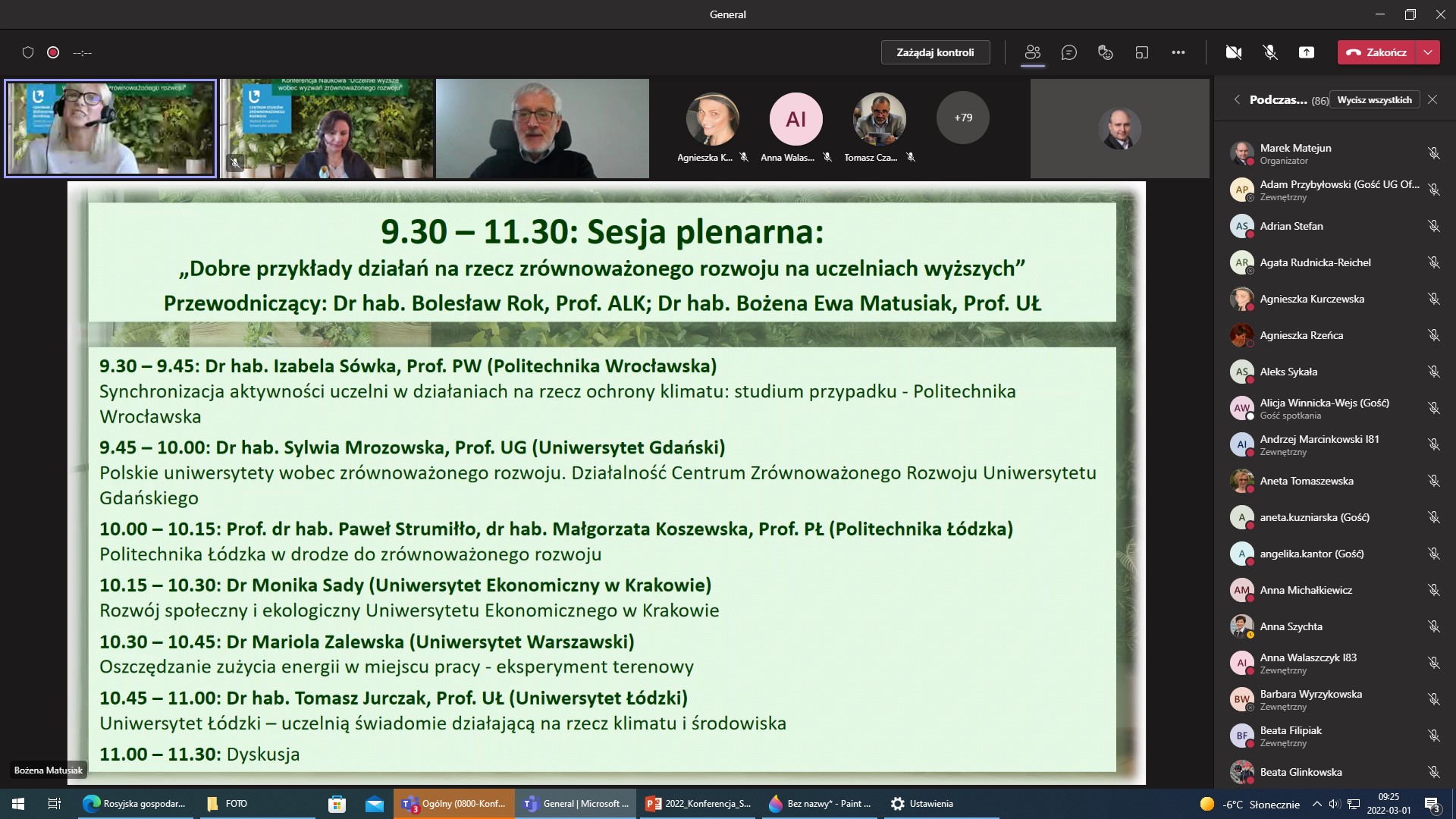Open the 2022_Konferencja PowerPoint from the taskbar
The image size is (1456, 819).
pos(698,803)
